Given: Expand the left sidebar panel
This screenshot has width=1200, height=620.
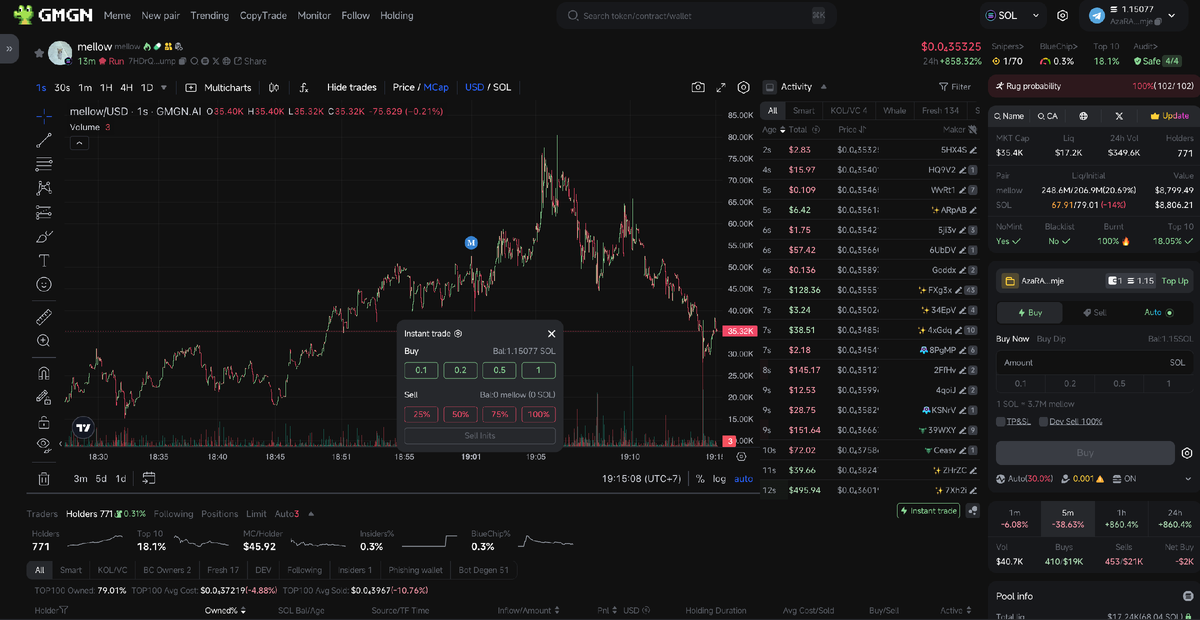Looking at the screenshot, I should click(9, 47).
